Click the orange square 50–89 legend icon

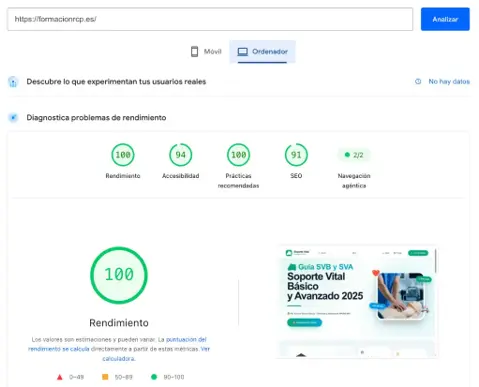pyautogui.click(x=105, y=377)
